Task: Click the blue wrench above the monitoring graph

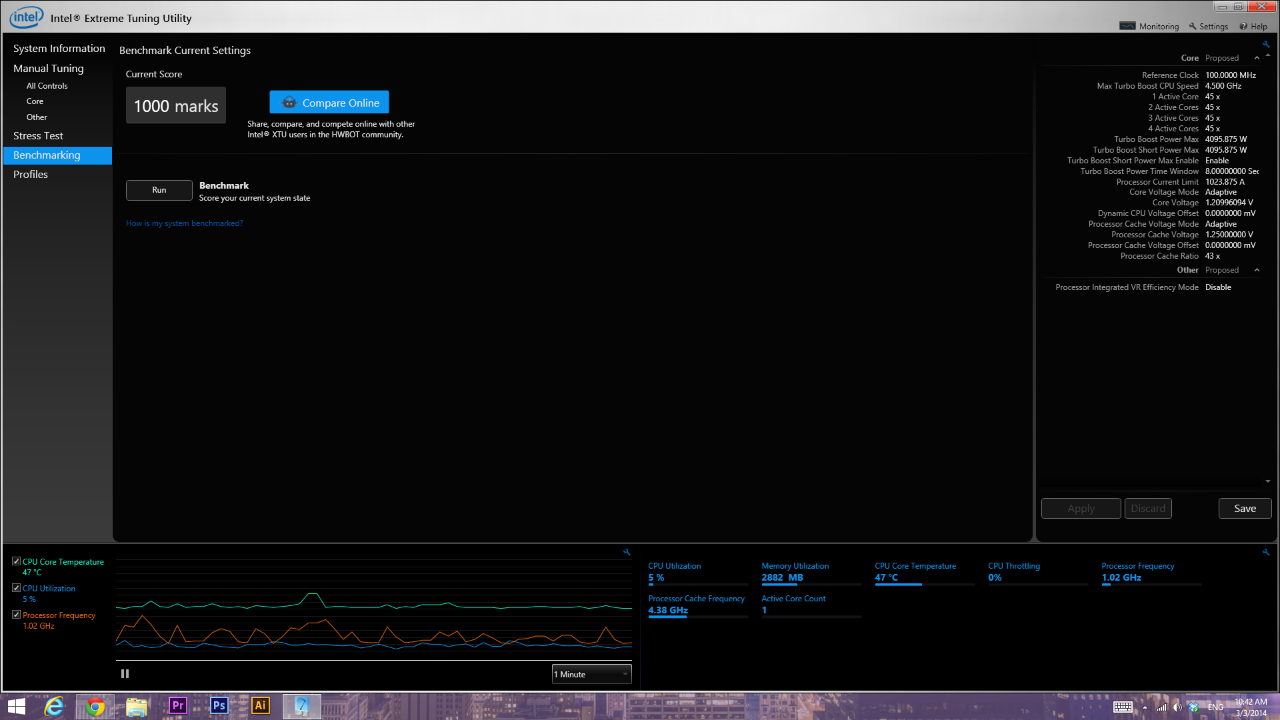Action: click(x=626, y=552)
